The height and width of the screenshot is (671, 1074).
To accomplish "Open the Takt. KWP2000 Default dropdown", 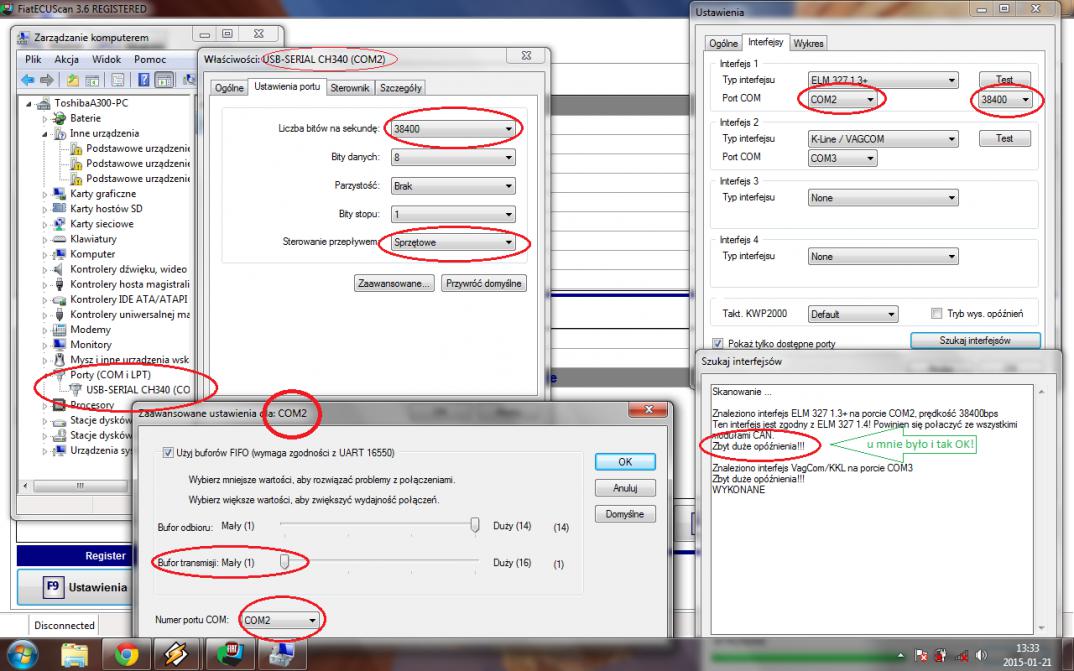I will coord(853,314).
